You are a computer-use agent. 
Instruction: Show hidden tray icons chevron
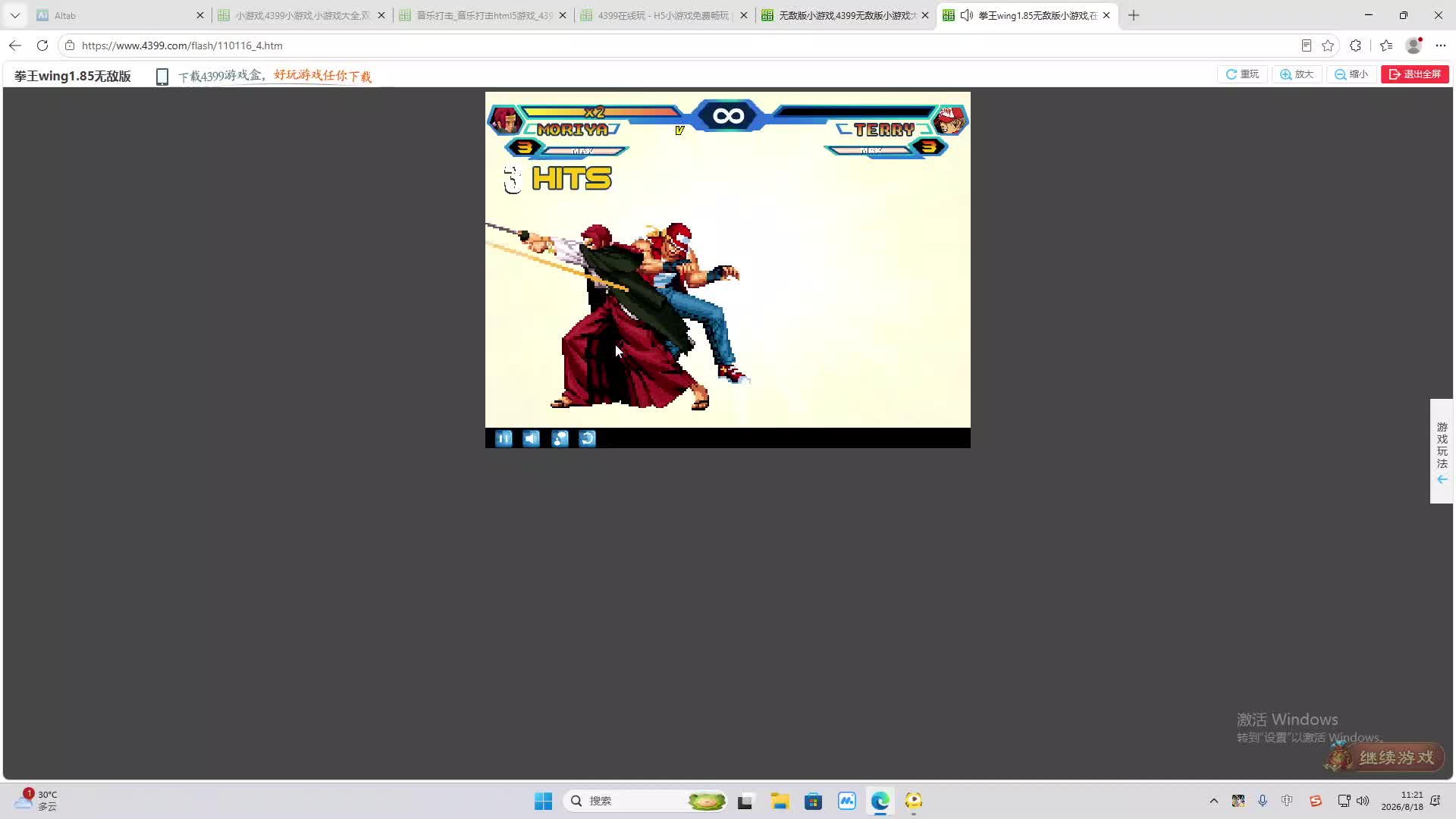click(1213, 801)
